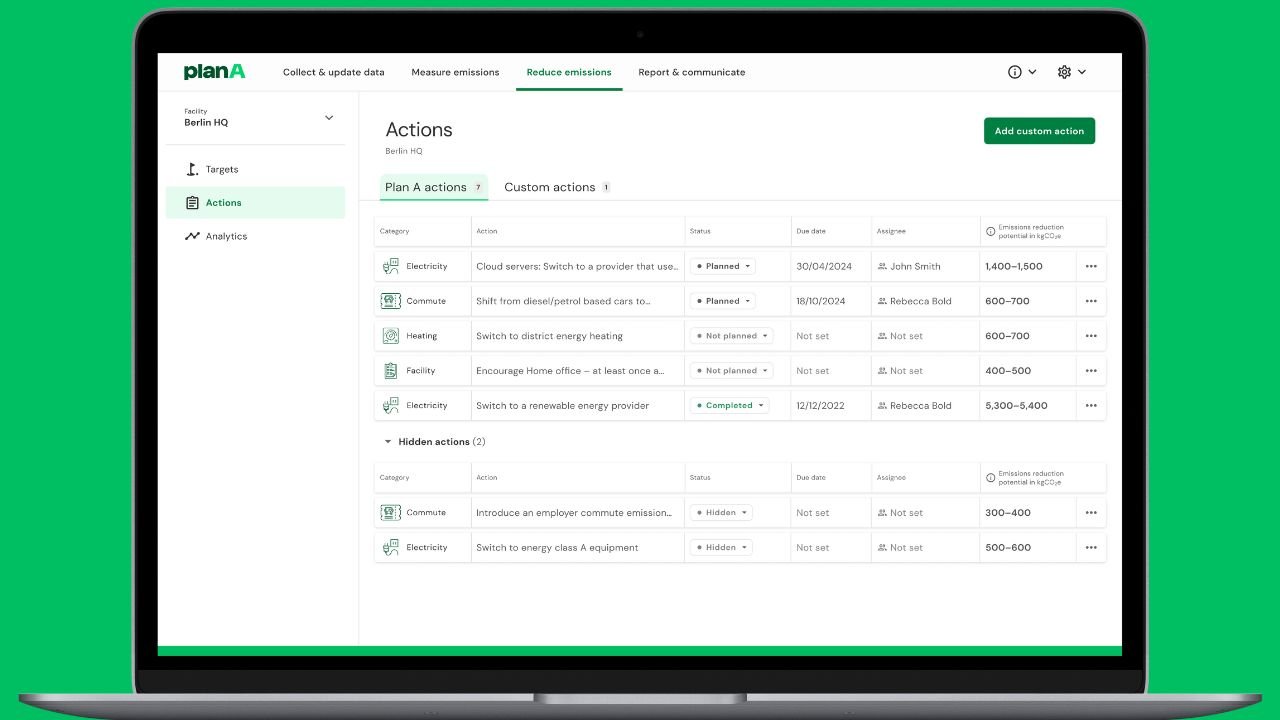
Task: Open Hidden status dropdown for employer commute
Action: tap(721, 513)
